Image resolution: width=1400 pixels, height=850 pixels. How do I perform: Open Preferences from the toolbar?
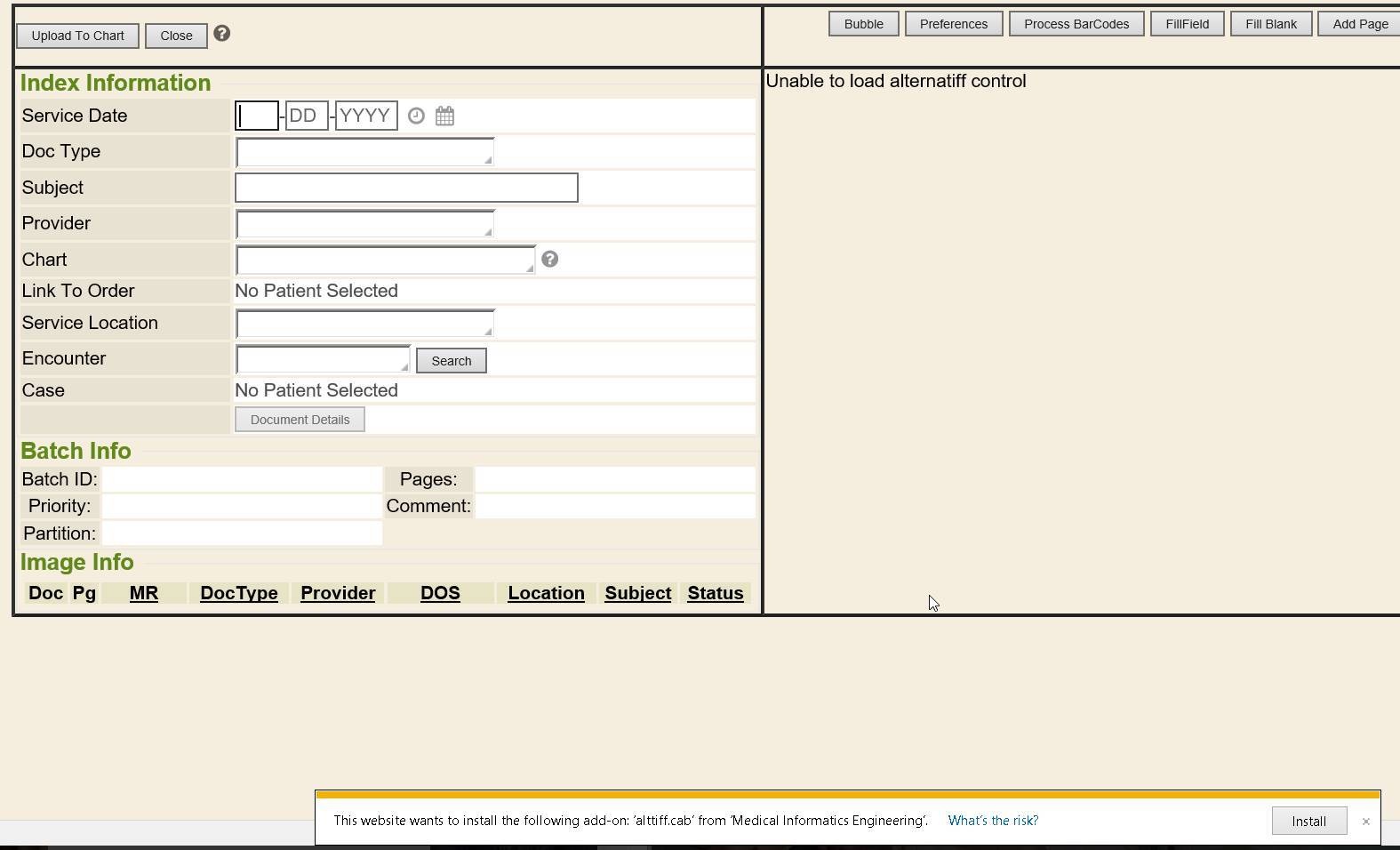(953, 24)
